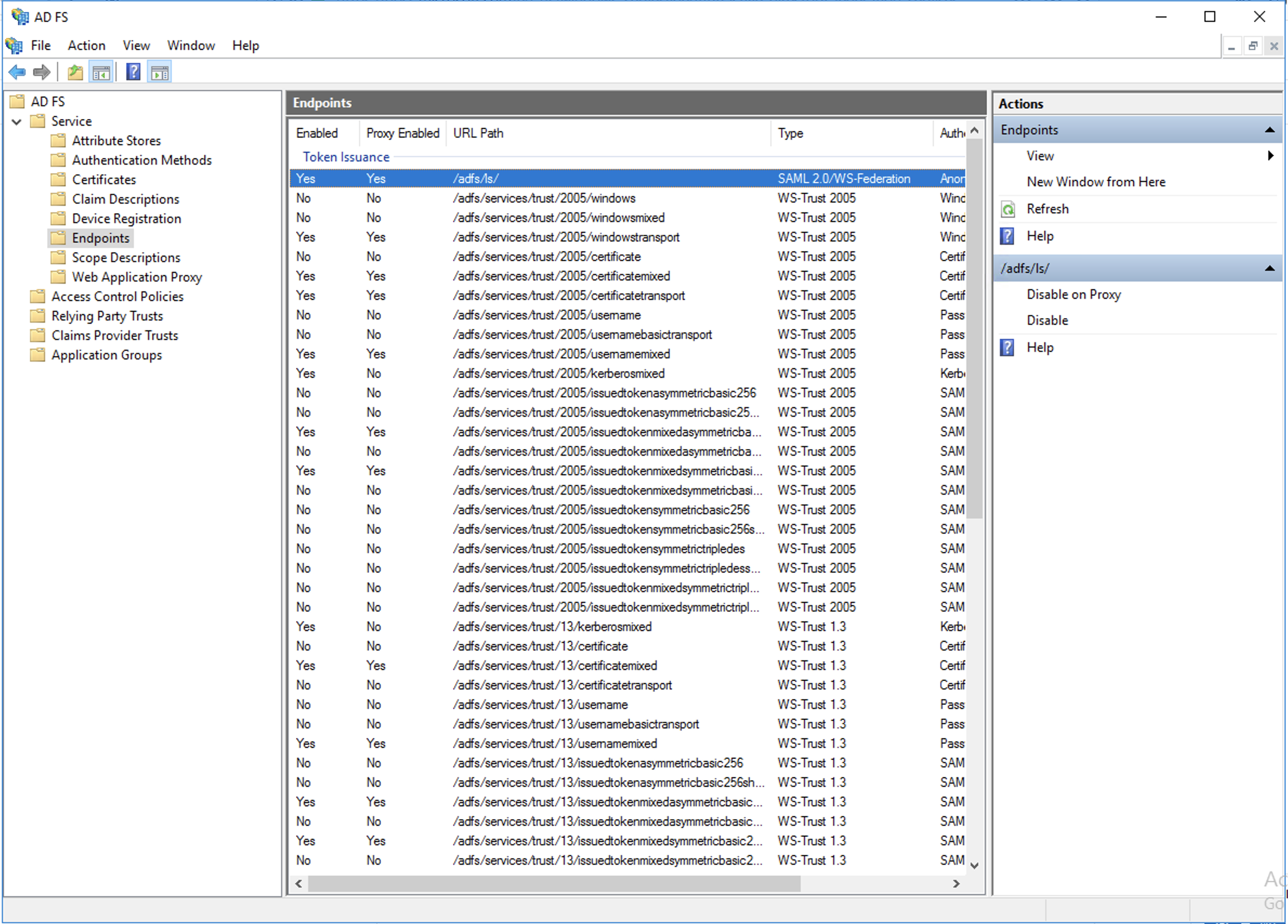
Task: Open the View menu
Action: pos(136,45)
